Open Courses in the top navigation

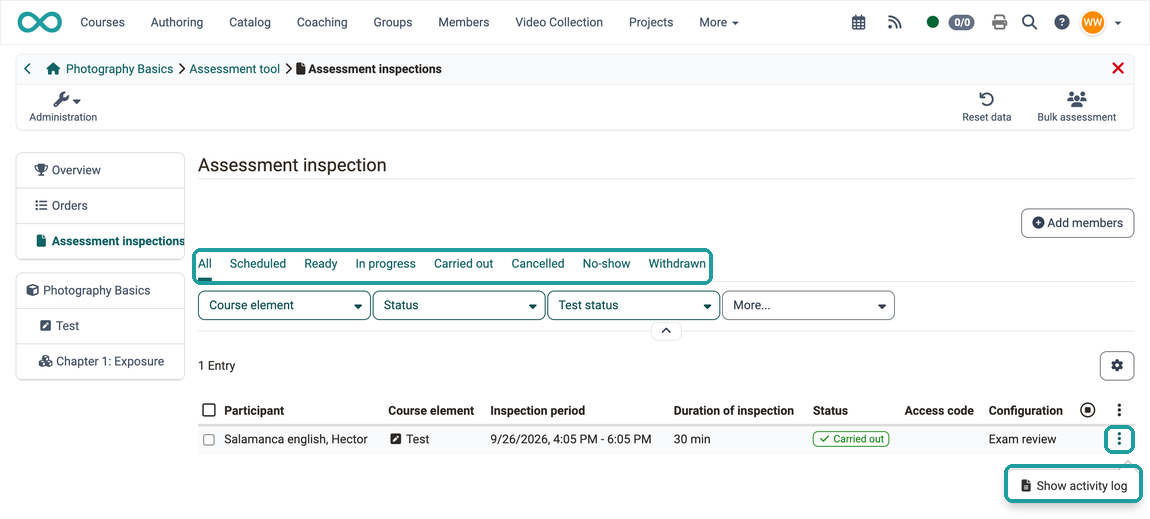click(103, 22)
